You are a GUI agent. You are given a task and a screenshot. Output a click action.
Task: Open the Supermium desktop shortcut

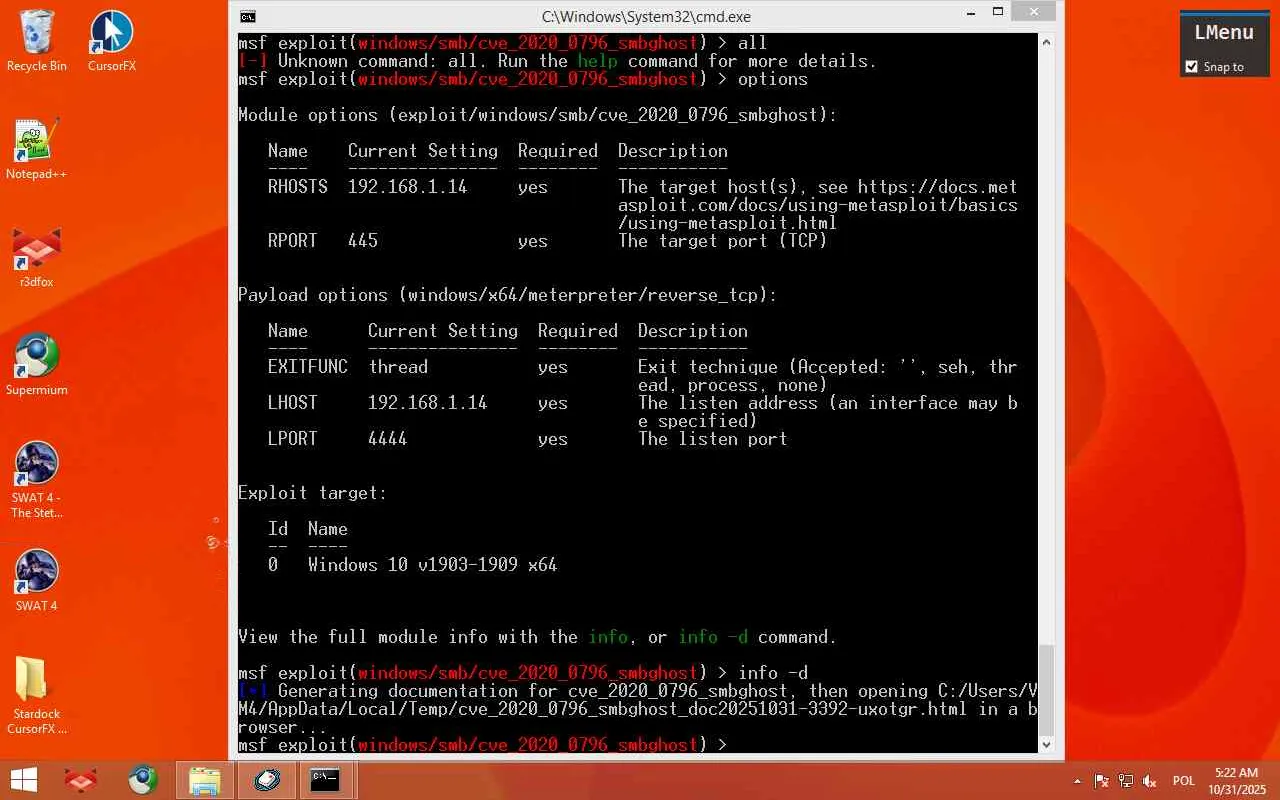[x=37, y=365]
